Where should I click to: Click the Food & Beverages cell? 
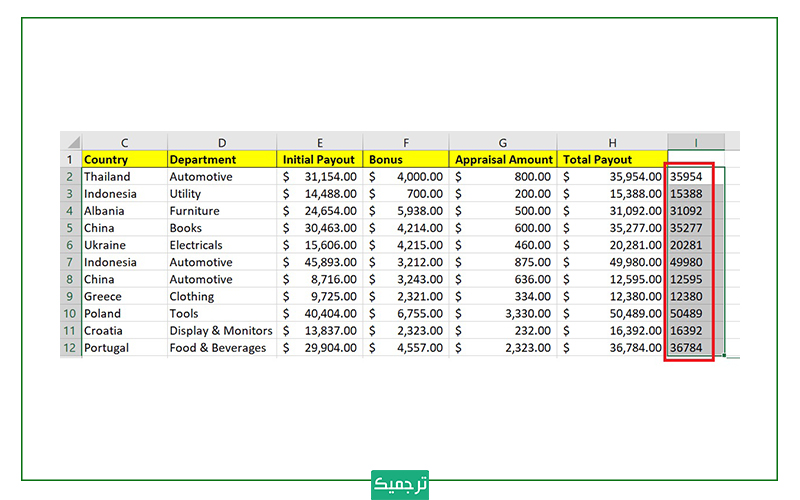(x=222, y=348)
